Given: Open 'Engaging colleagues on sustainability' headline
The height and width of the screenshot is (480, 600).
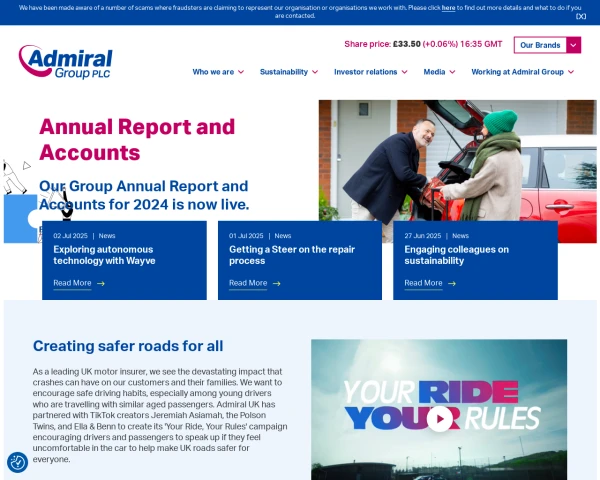Looking at the screenshot, I should pyautogui.click(x=457, y=255).
